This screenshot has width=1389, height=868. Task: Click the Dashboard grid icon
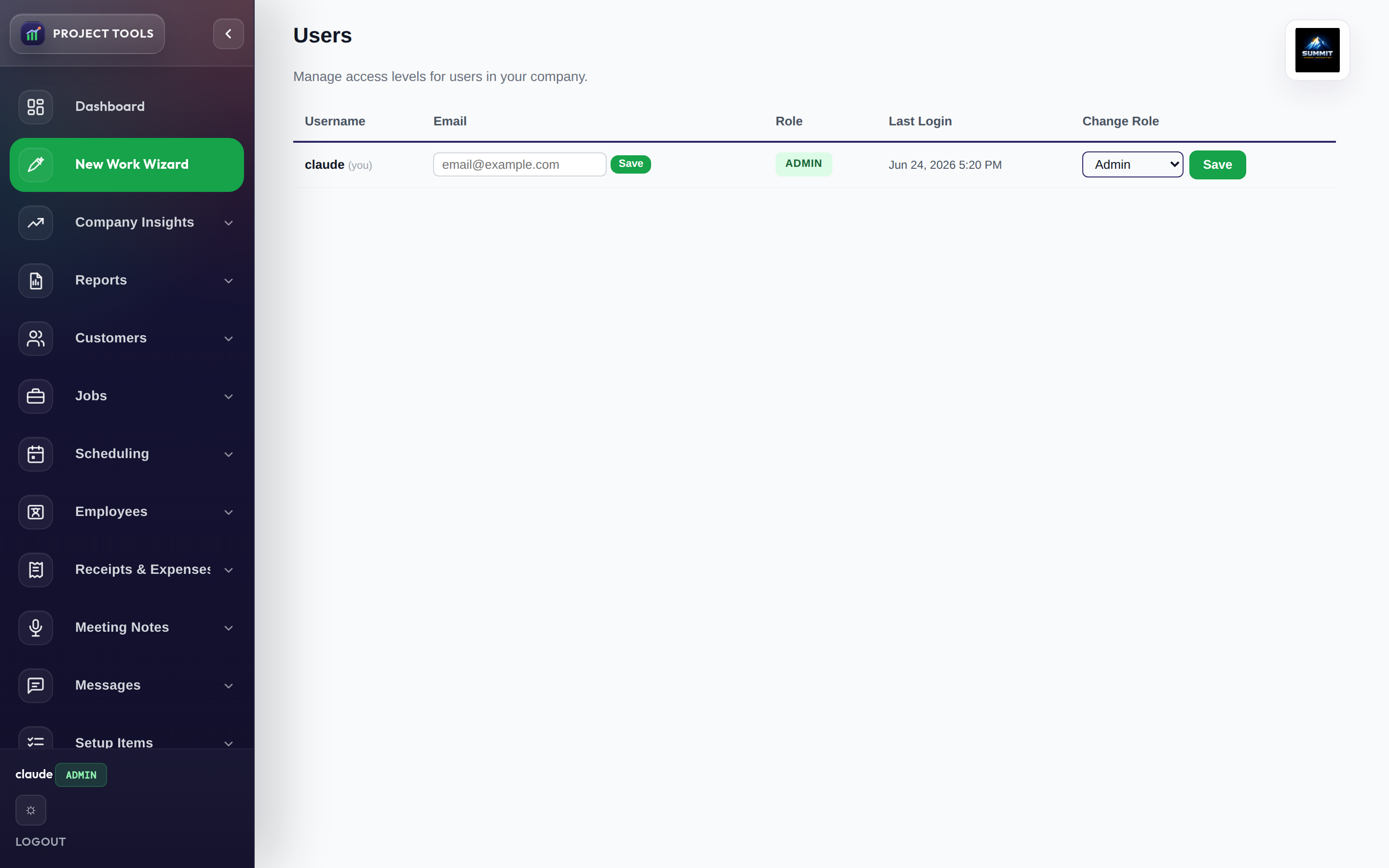click(x=36, y=107)
